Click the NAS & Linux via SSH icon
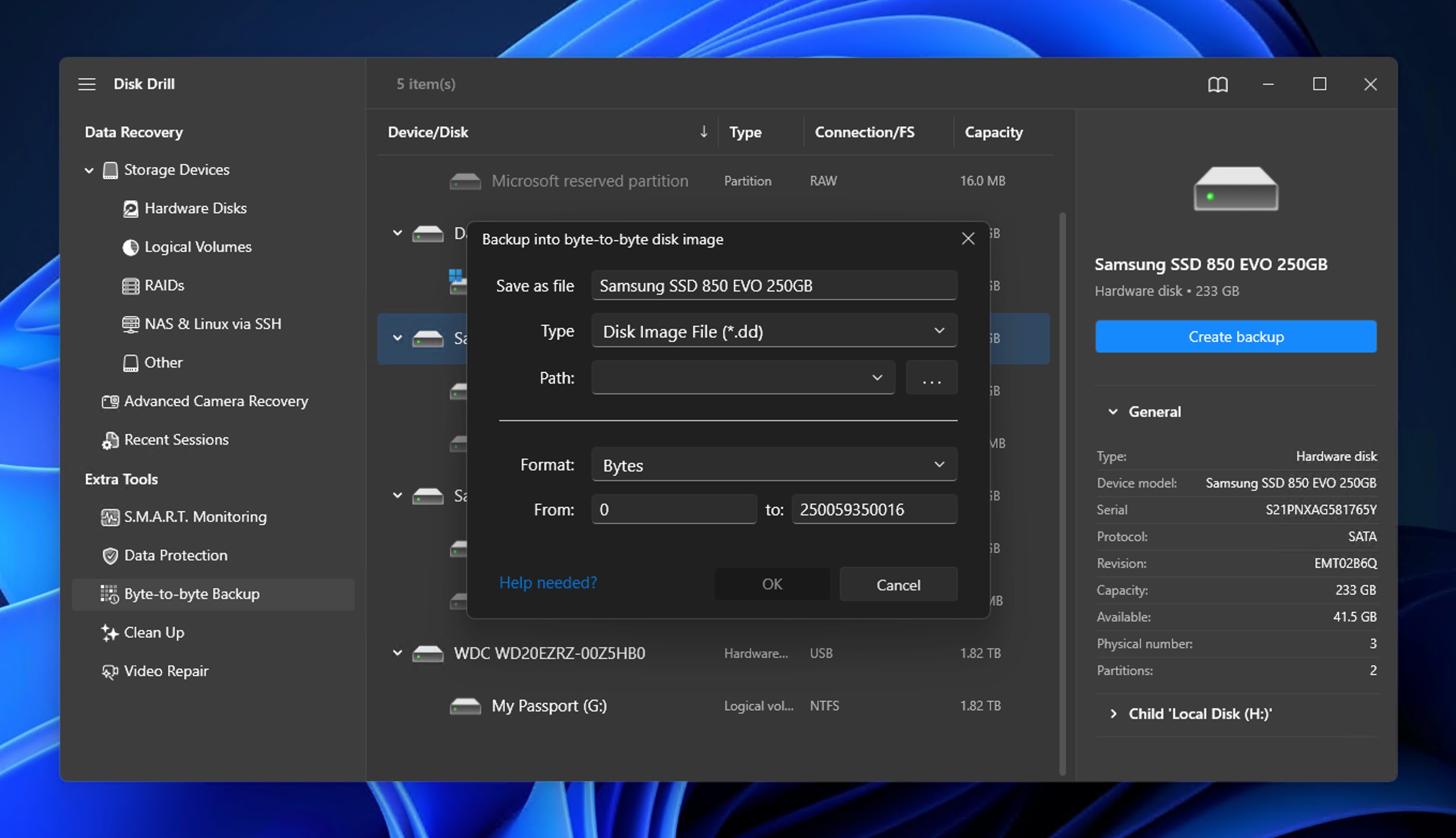This screenshot has width=1456, height=838. (x=131, y=324)
